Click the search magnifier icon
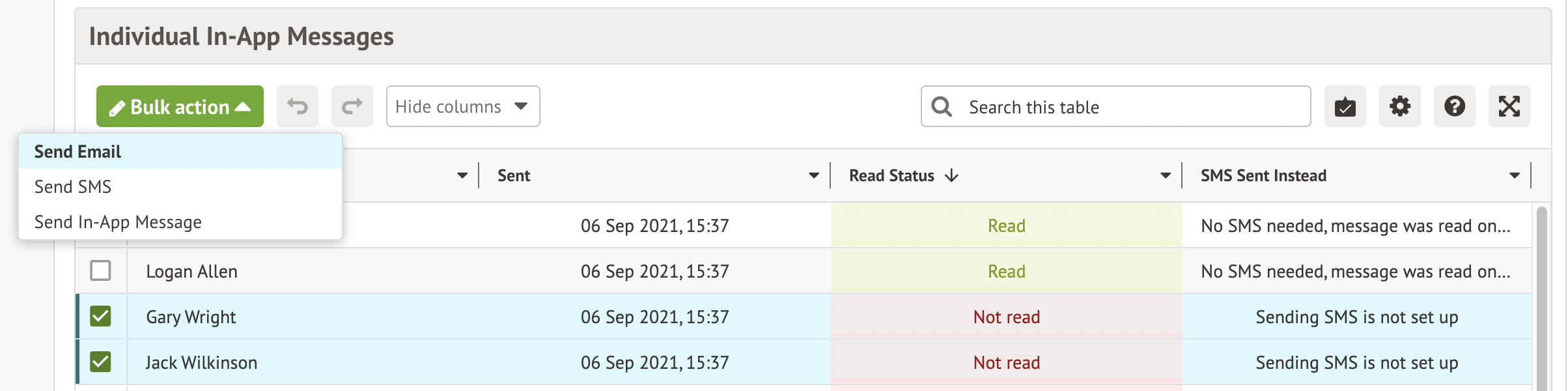 (942, 106)
